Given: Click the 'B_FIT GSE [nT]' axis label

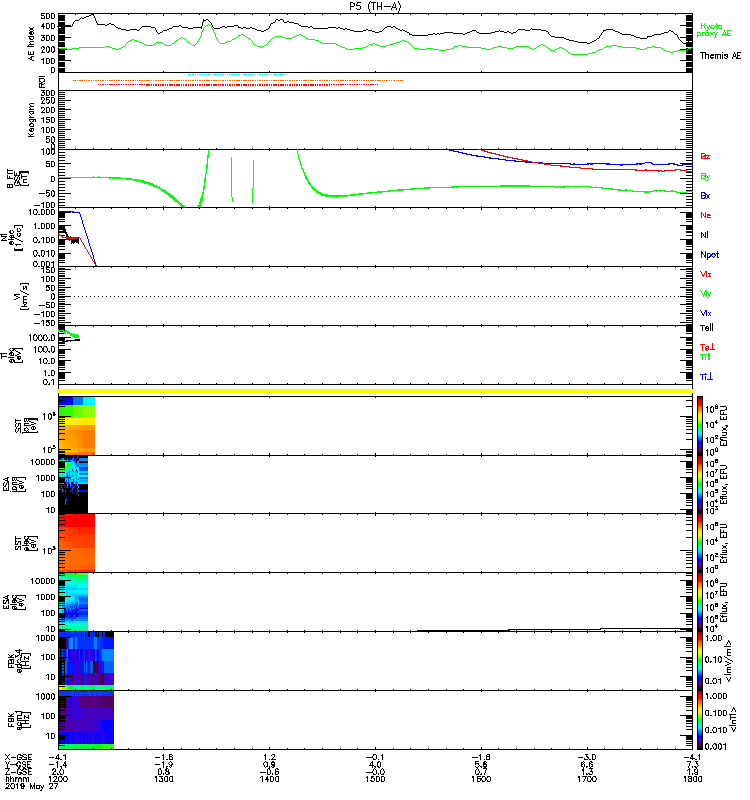Looking at the screenshot, I should tap(17, 179).
